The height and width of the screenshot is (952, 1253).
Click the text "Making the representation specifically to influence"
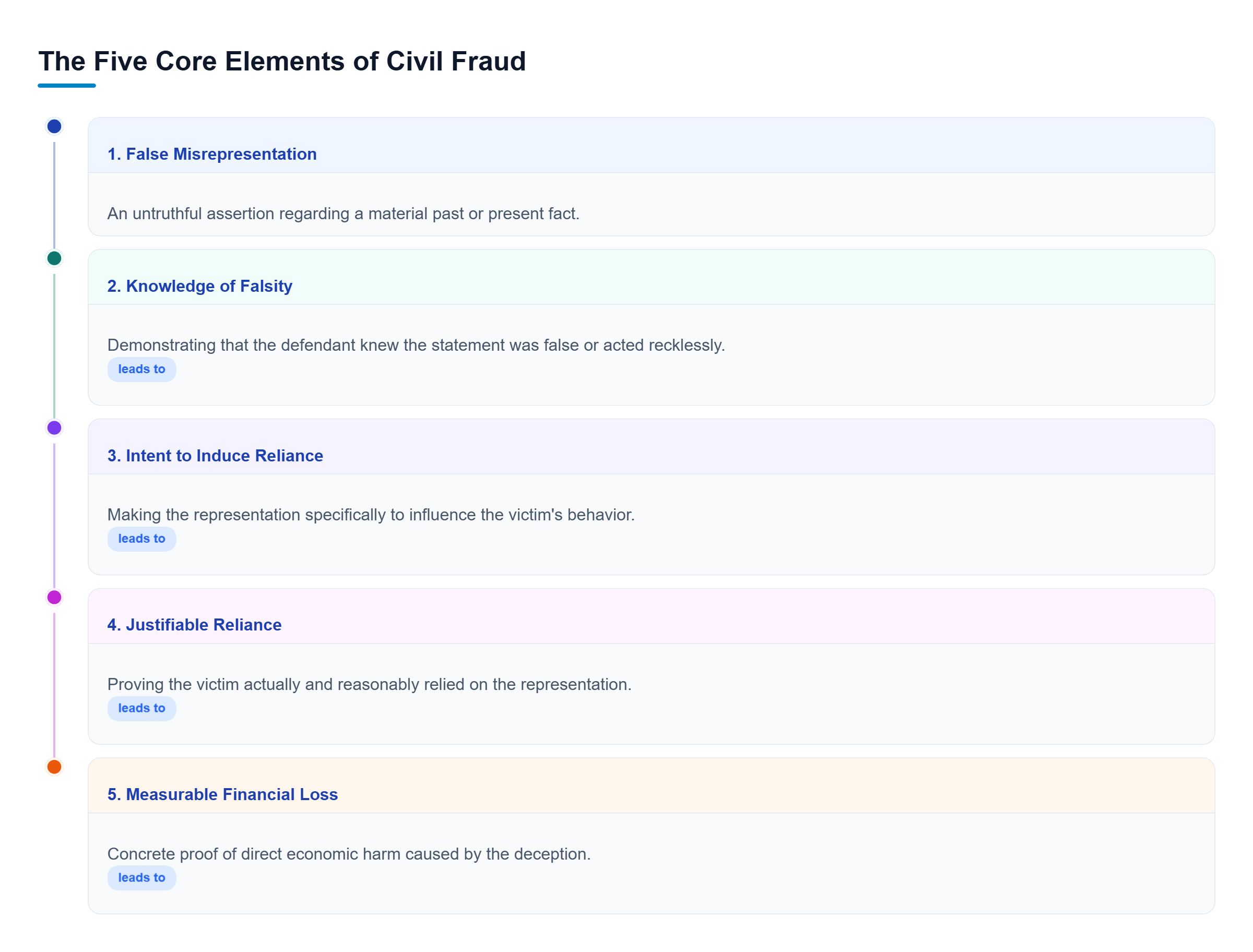(x=291, y=515)
